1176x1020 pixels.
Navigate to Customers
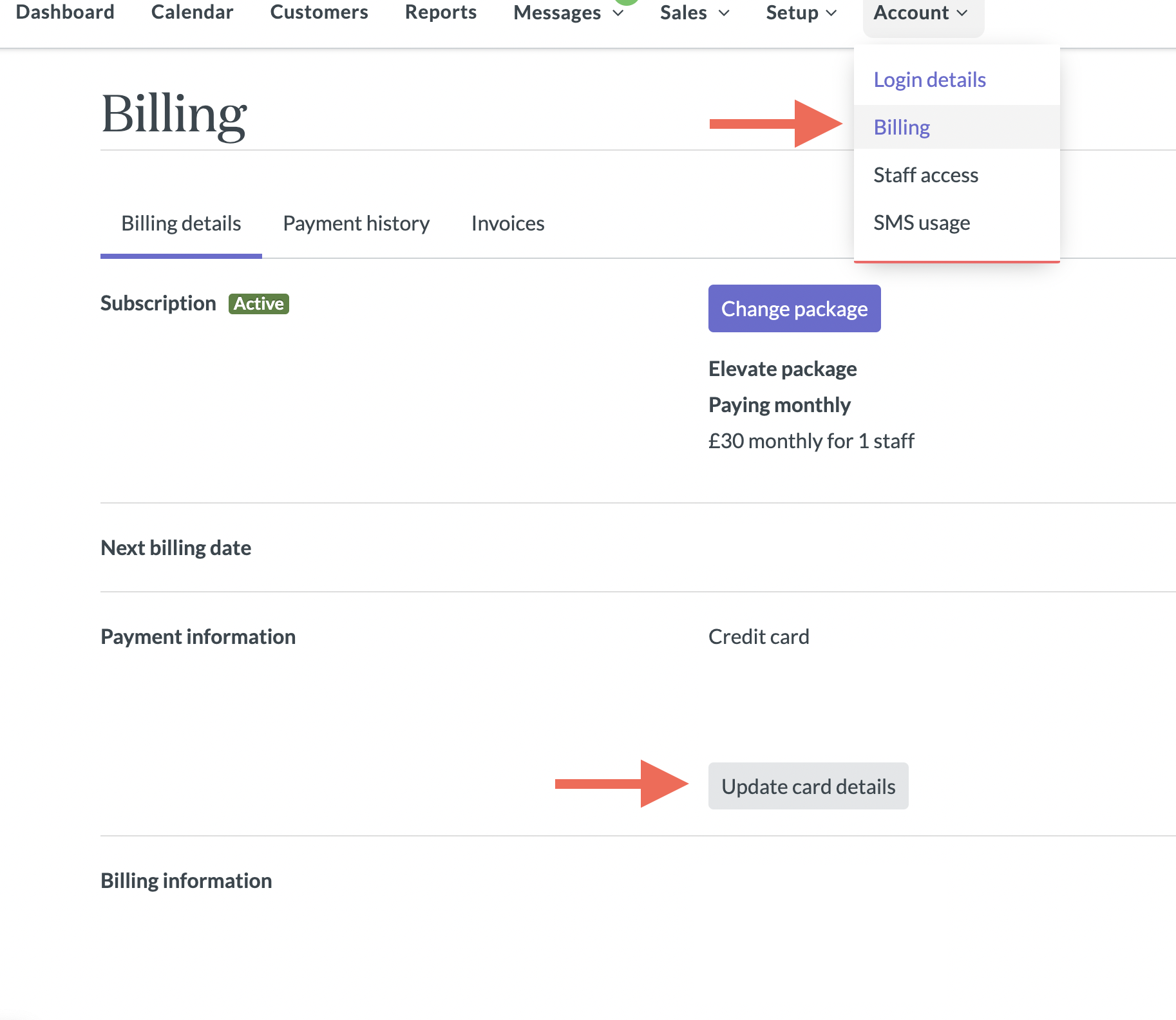tap(319, 12)
